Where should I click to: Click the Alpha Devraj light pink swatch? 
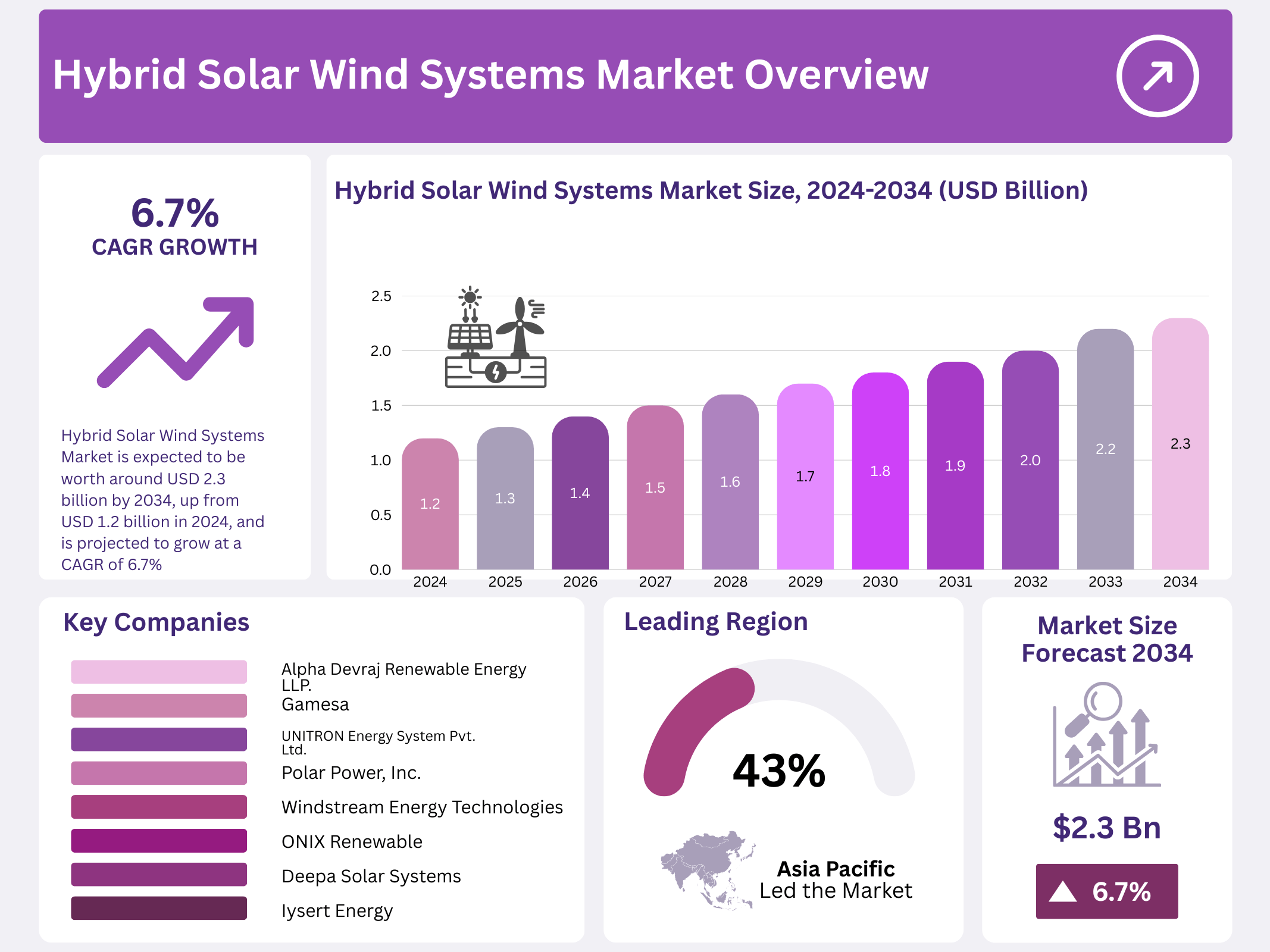click(x=159, y=672)
